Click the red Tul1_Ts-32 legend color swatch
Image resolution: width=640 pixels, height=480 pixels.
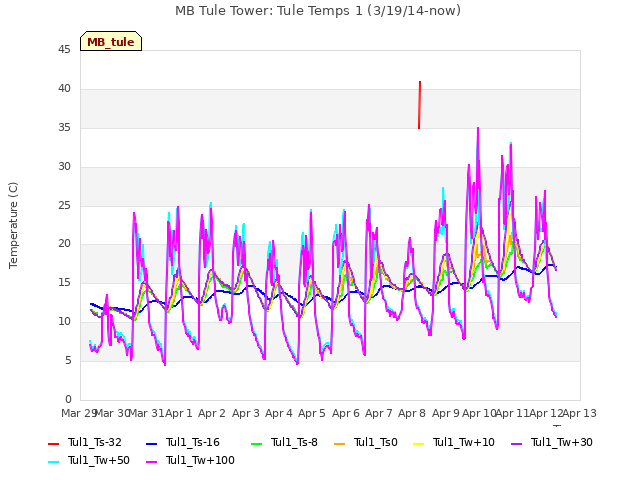[53, 443]
